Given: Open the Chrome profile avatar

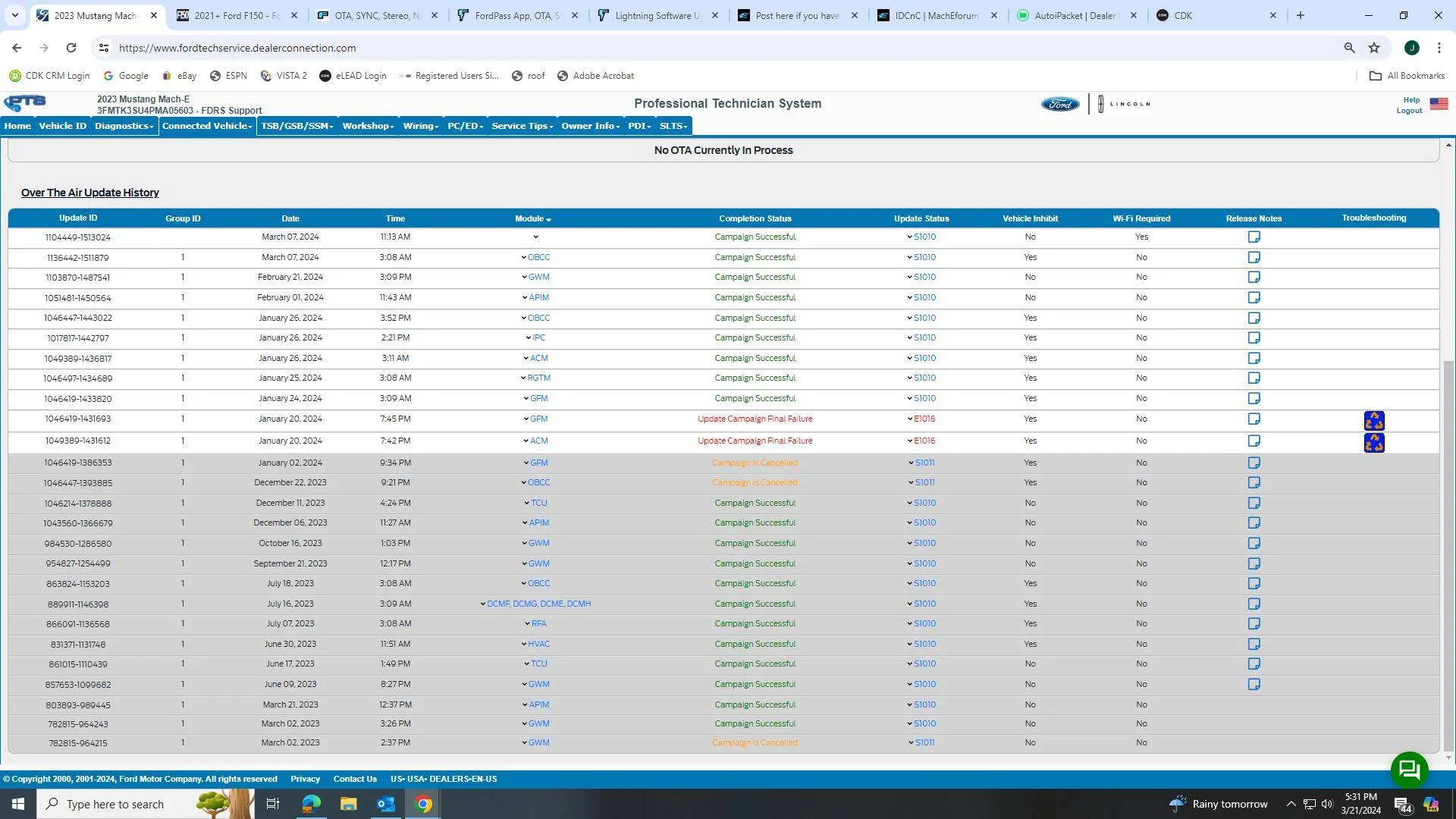Looking at the screenshot, I should tap(1411, 48).
